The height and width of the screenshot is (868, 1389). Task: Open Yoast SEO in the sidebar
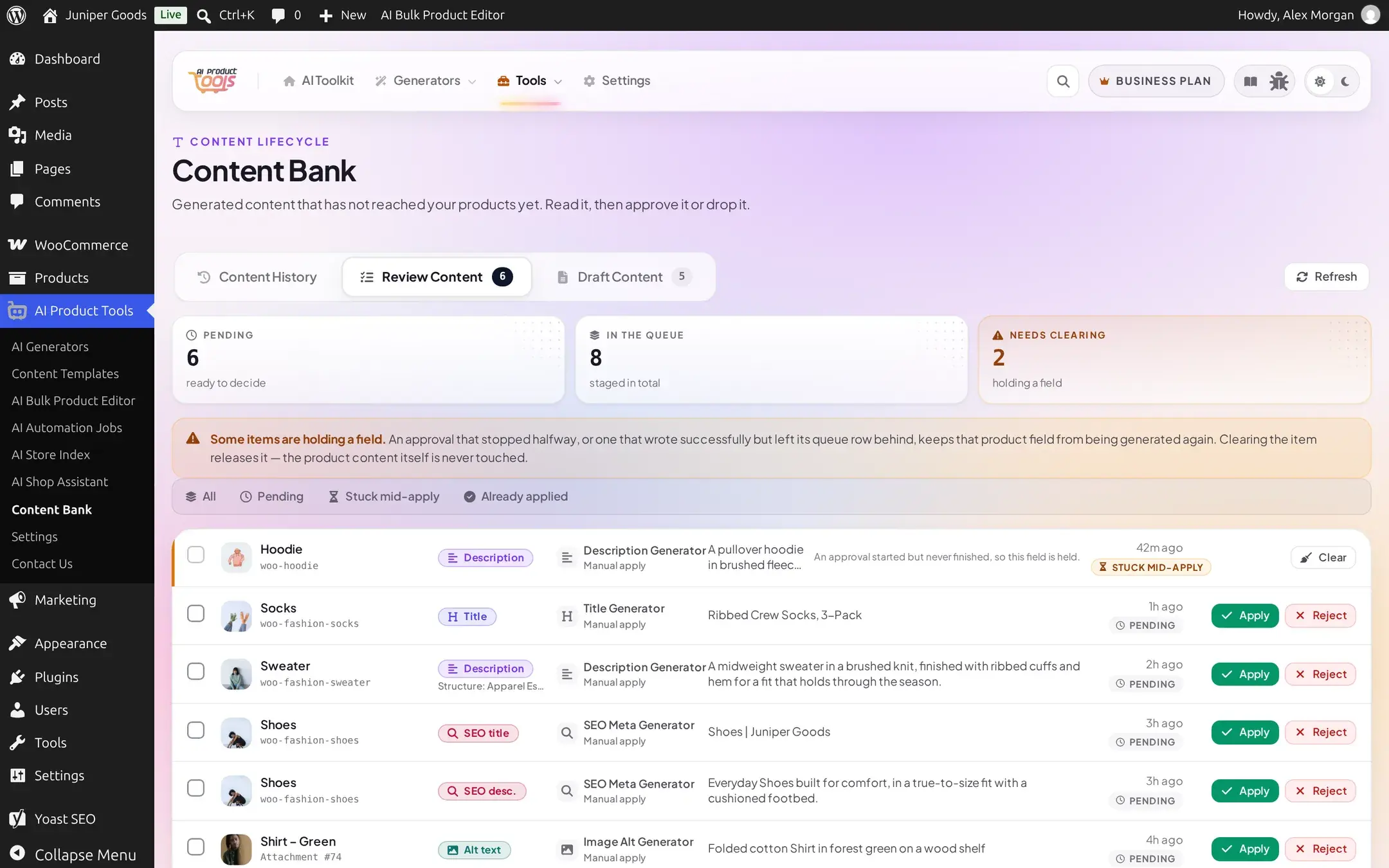[x=77, y=818]
